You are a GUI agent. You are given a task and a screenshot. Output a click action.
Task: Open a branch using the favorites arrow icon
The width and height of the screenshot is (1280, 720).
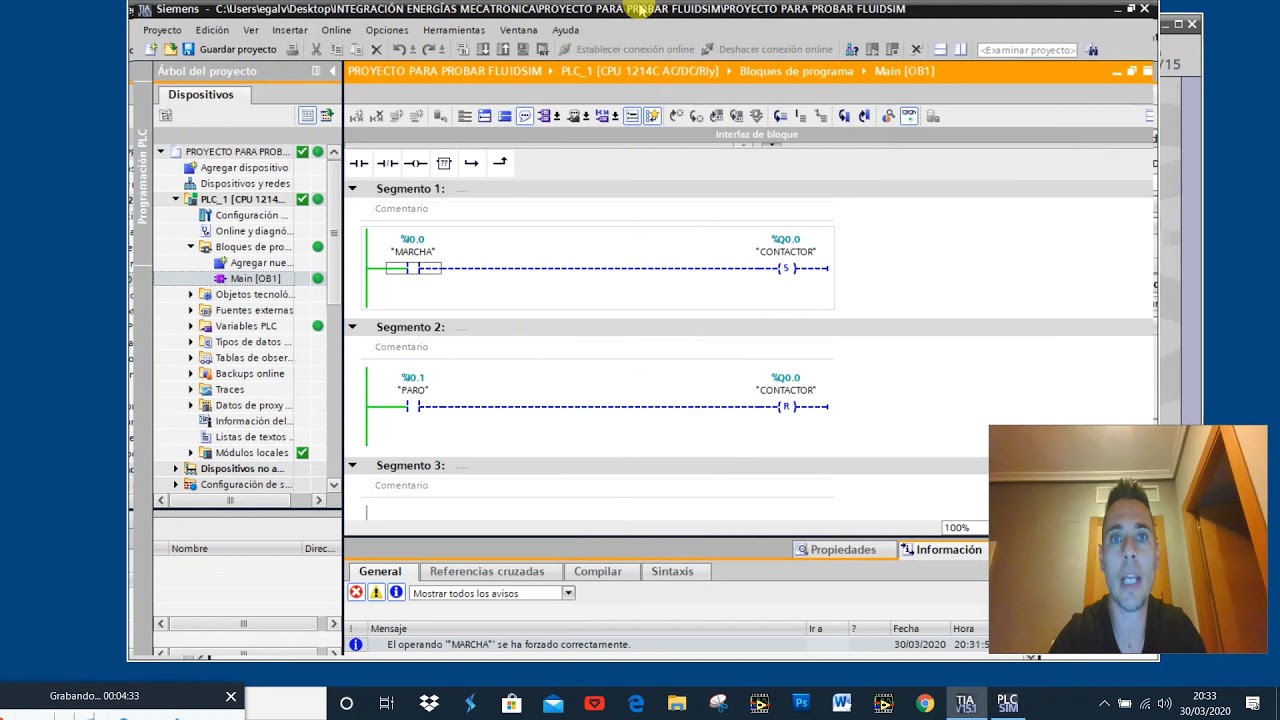click(x=471, y=163)
